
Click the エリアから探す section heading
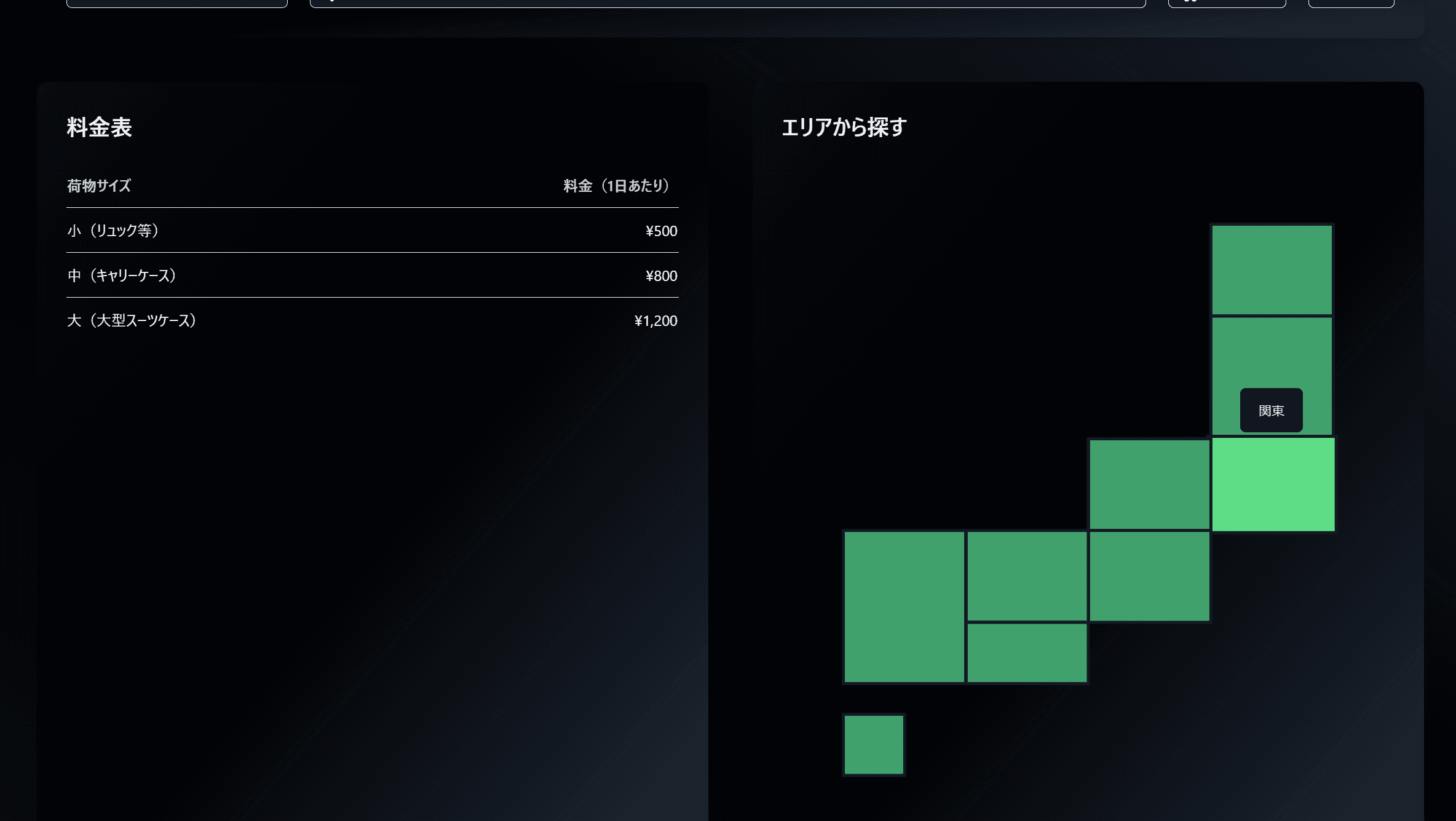[x=844, y=127]
